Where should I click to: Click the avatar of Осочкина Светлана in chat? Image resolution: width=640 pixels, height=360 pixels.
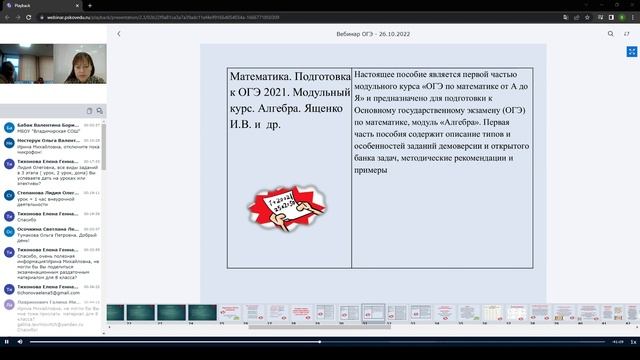click(x=9, y=232)
